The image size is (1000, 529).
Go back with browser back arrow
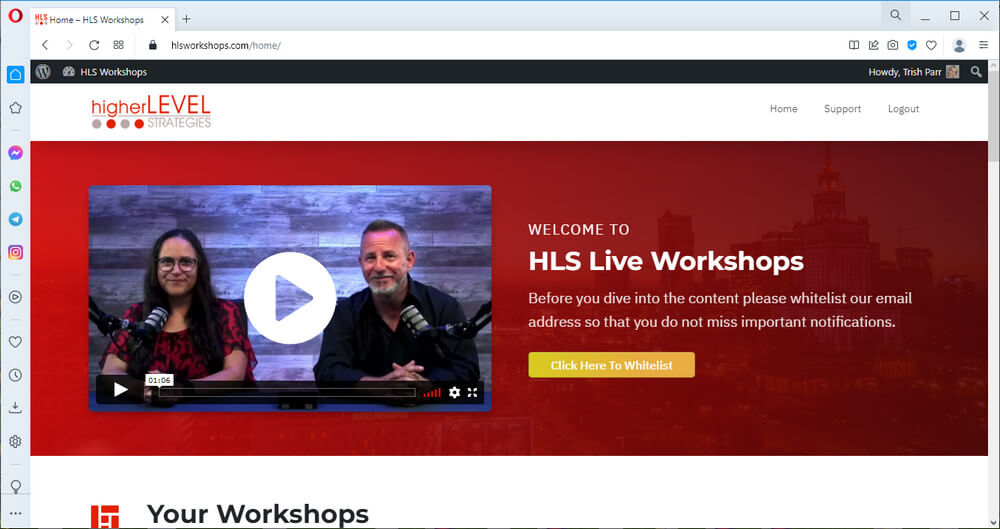(x=45, y=45)
